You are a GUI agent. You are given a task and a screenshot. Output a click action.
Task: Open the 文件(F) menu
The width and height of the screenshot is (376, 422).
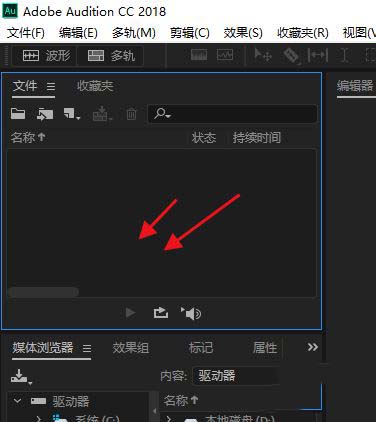click(26, 33)
